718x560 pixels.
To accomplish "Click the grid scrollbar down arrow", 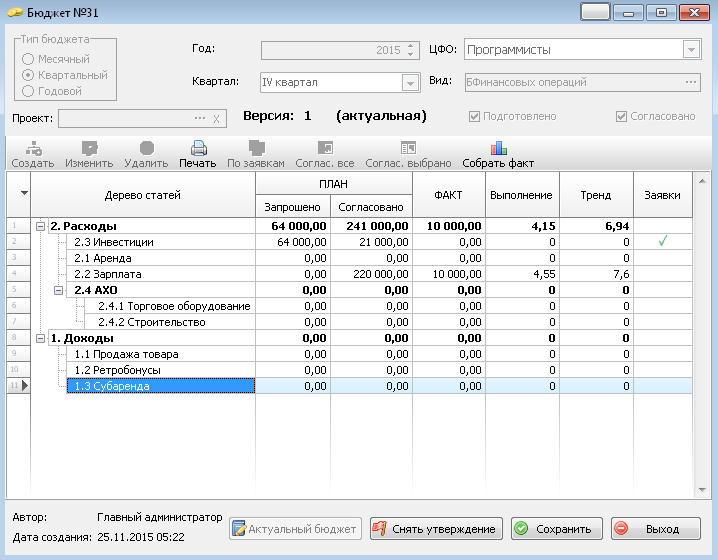I will tap(702, 490).
